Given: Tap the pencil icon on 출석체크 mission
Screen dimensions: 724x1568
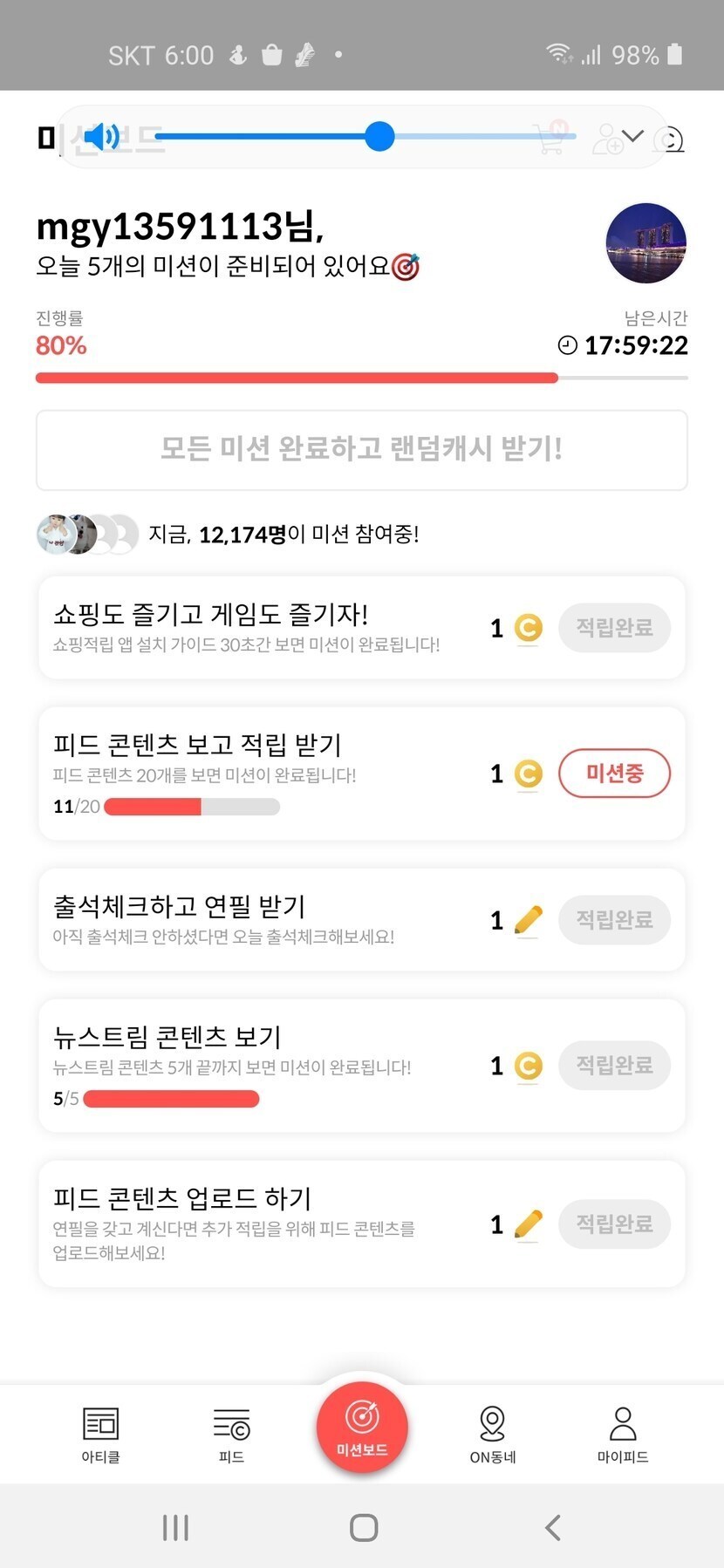Looking at the screenshot, I should coord(528,919).
